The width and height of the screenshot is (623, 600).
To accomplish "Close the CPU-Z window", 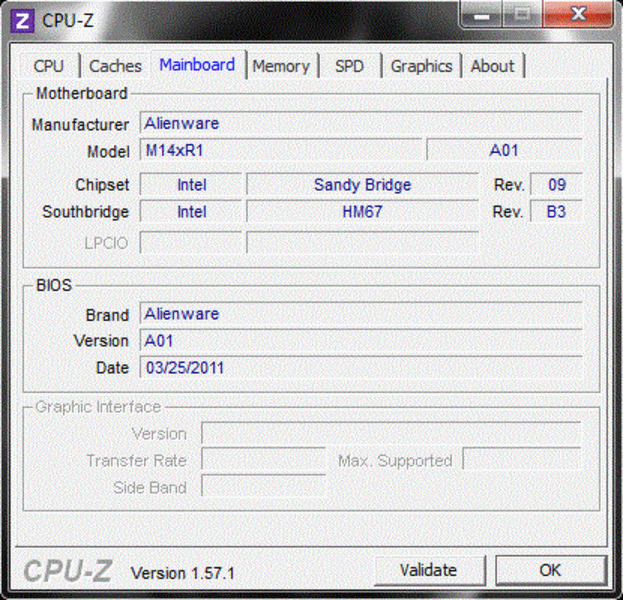I will pos(578,15).
